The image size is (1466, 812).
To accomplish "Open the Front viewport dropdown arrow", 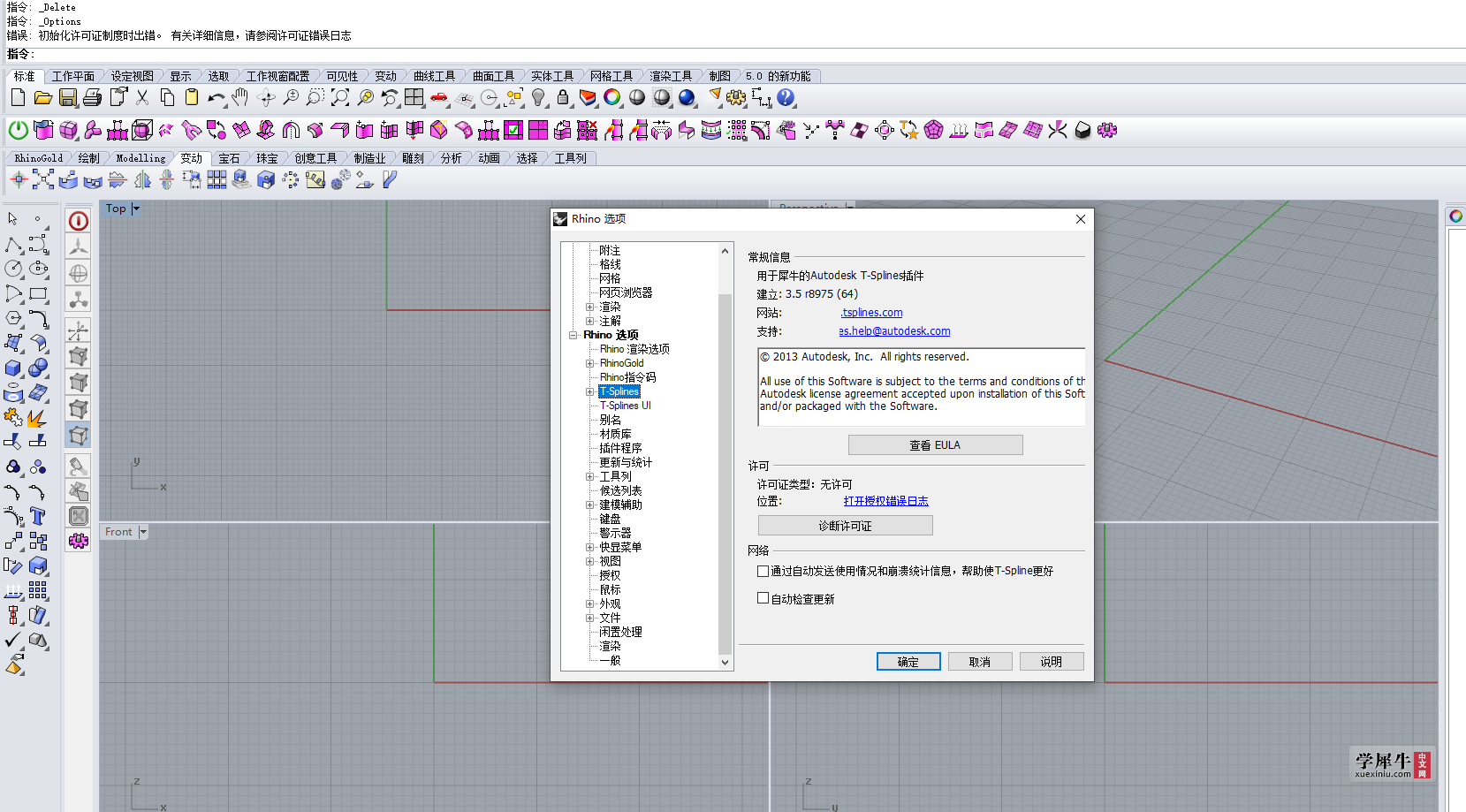I will [143, 532].
